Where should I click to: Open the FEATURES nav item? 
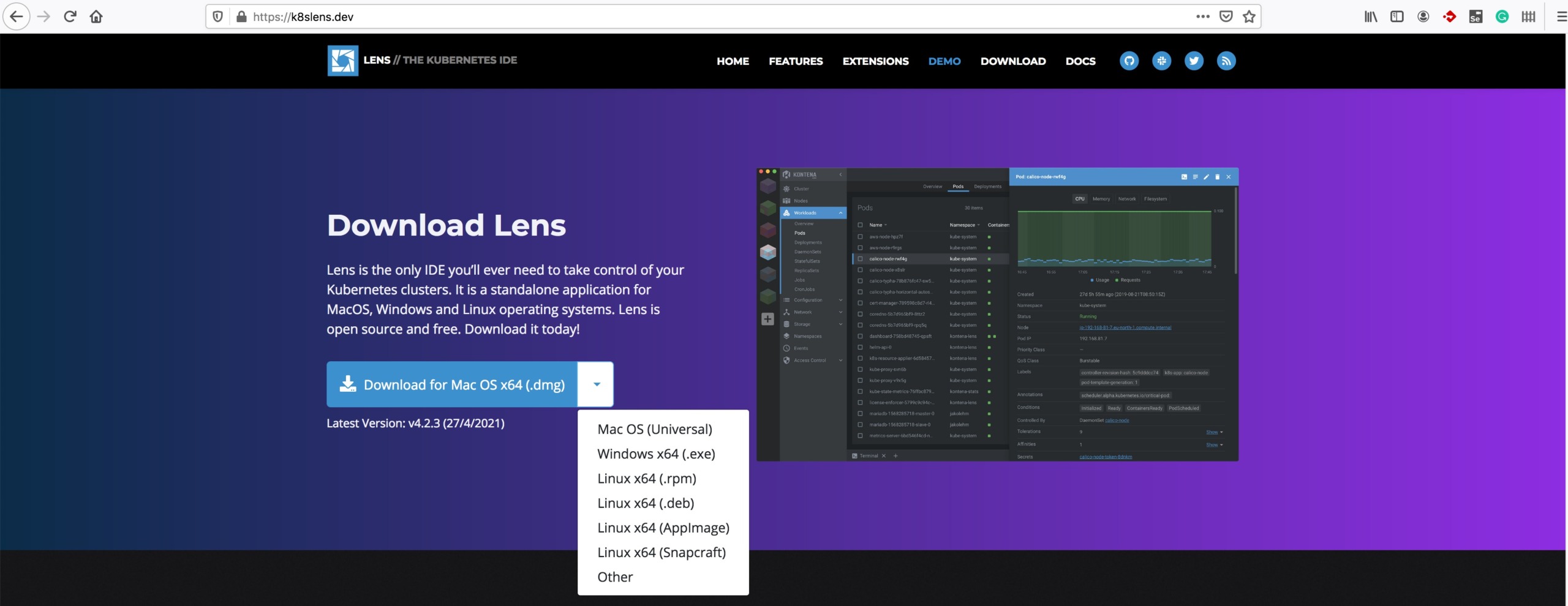point(796,61)
